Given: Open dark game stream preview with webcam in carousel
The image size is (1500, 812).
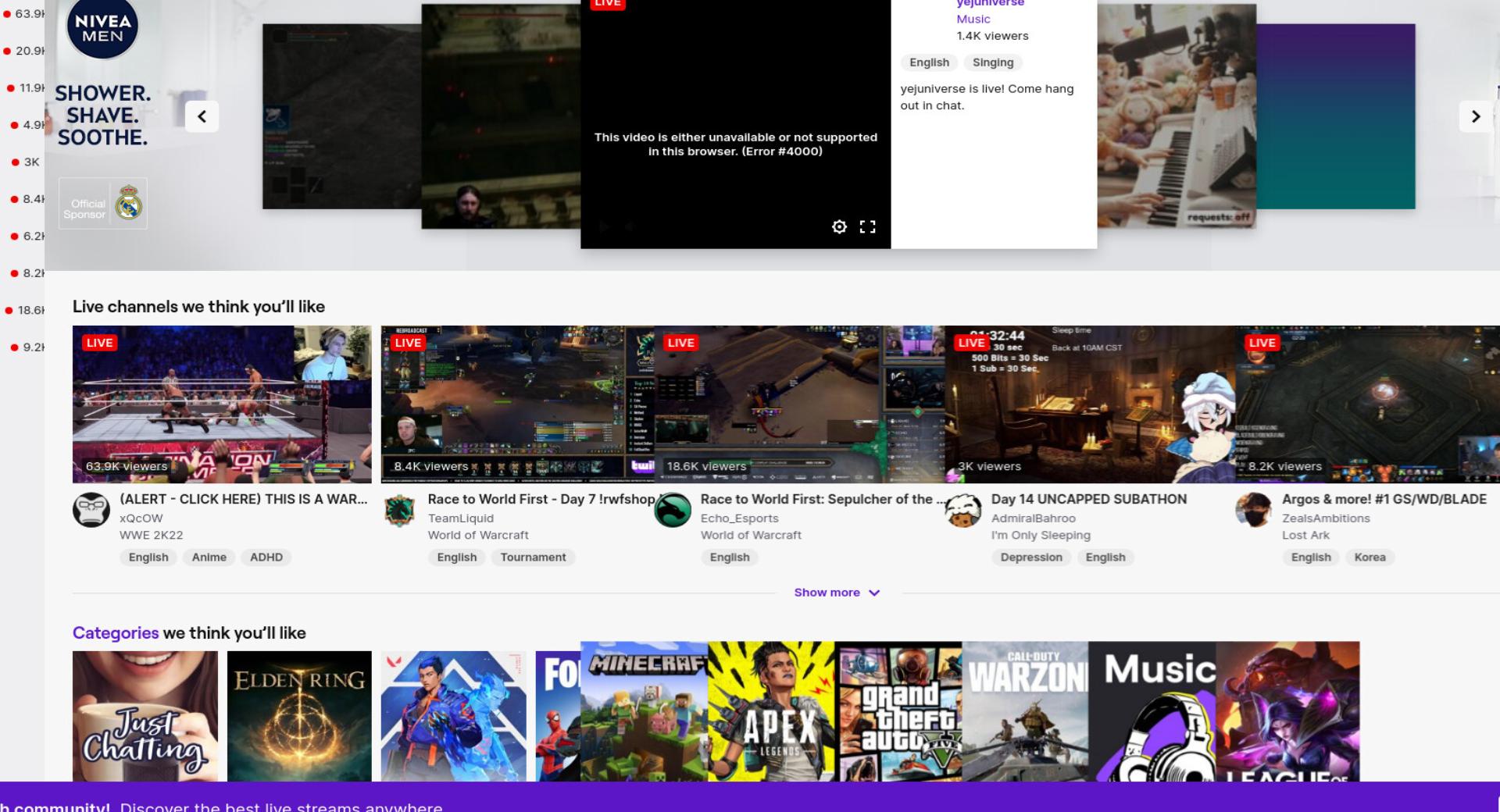Looking at the screenshot, I should 501,116.
